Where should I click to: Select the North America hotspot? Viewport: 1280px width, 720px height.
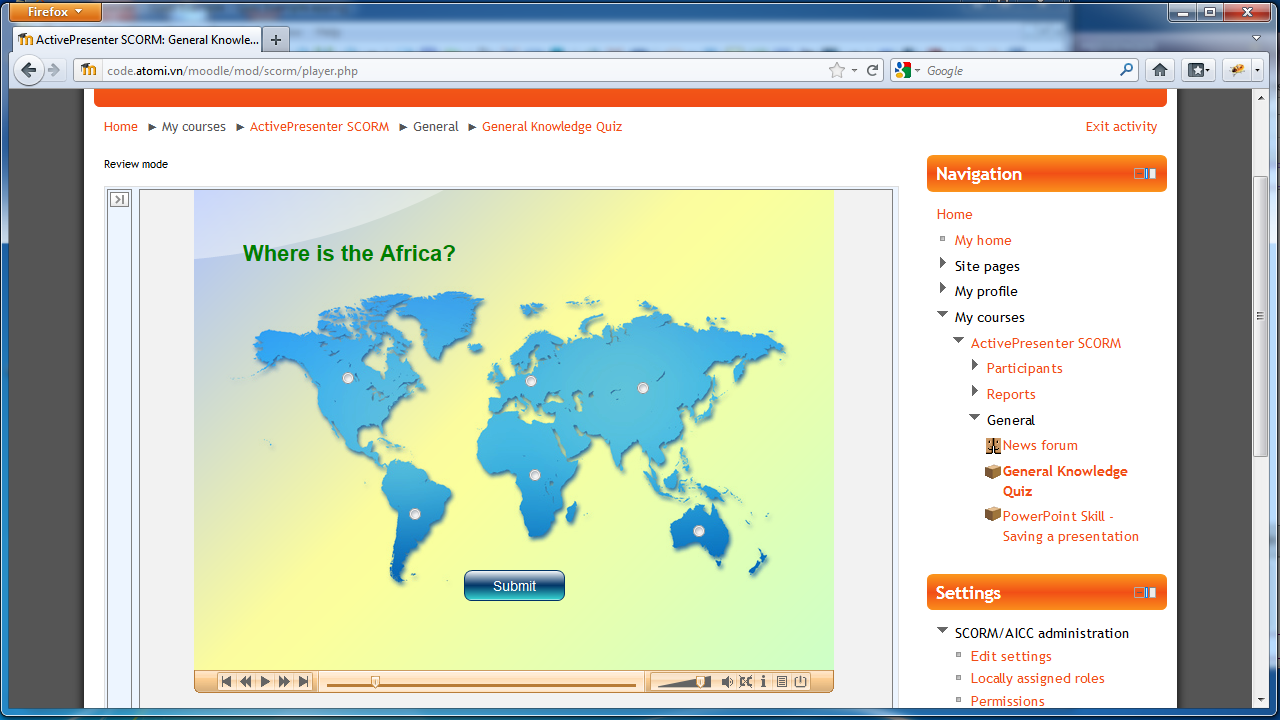(348, 378)
